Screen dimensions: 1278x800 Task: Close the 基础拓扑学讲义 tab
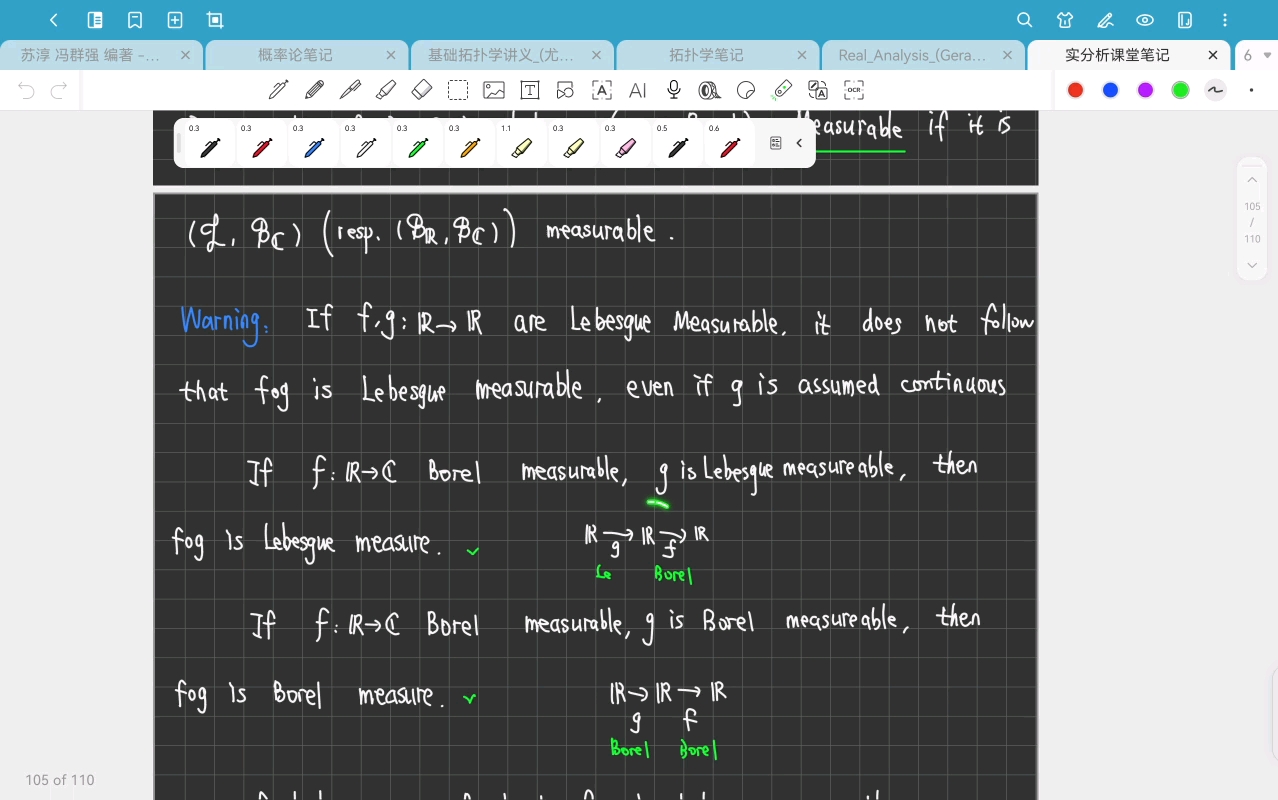pyautogui.click(x=597, y=55)
